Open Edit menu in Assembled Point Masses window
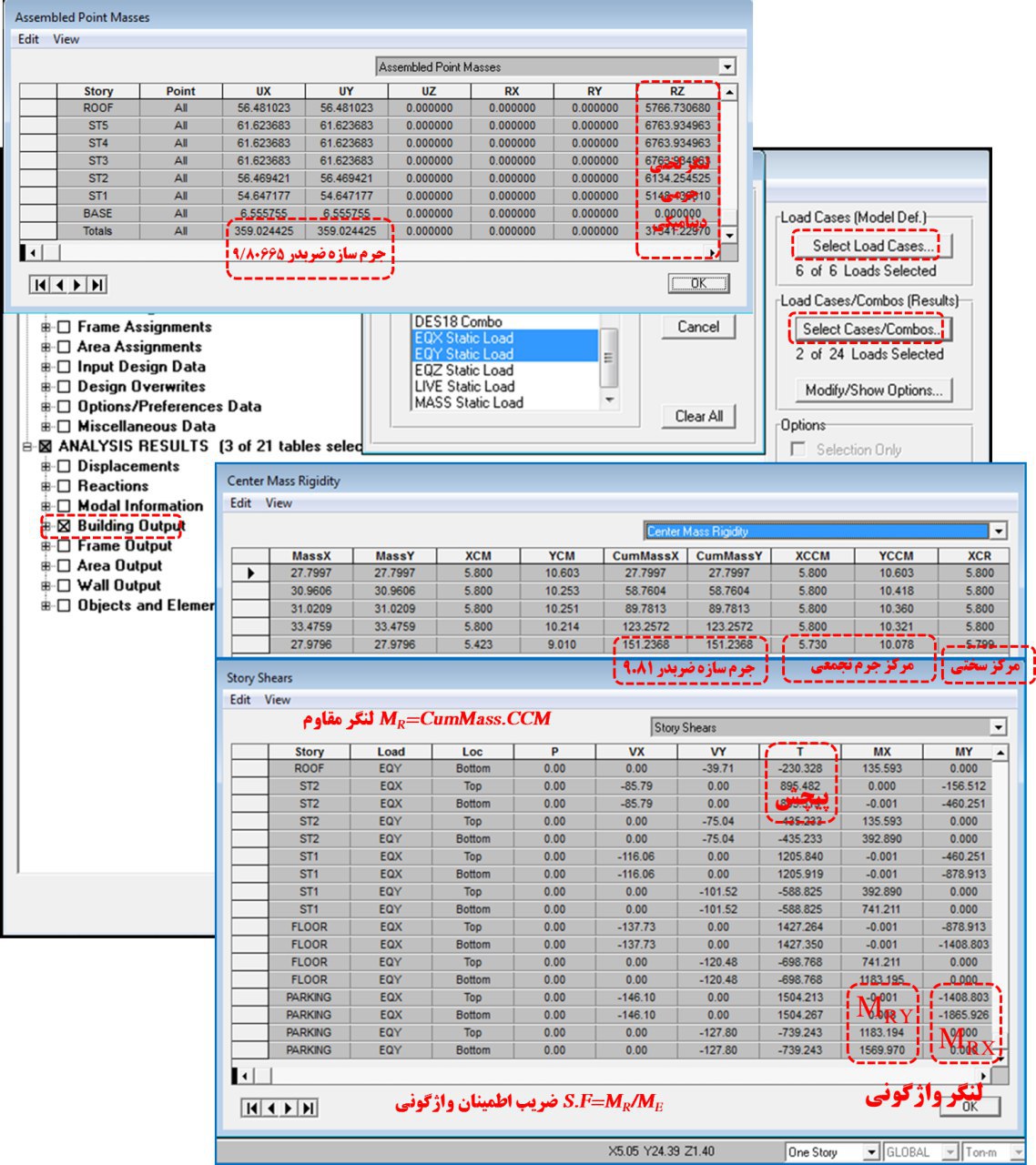The image size is (1036, 1165). 28,39
